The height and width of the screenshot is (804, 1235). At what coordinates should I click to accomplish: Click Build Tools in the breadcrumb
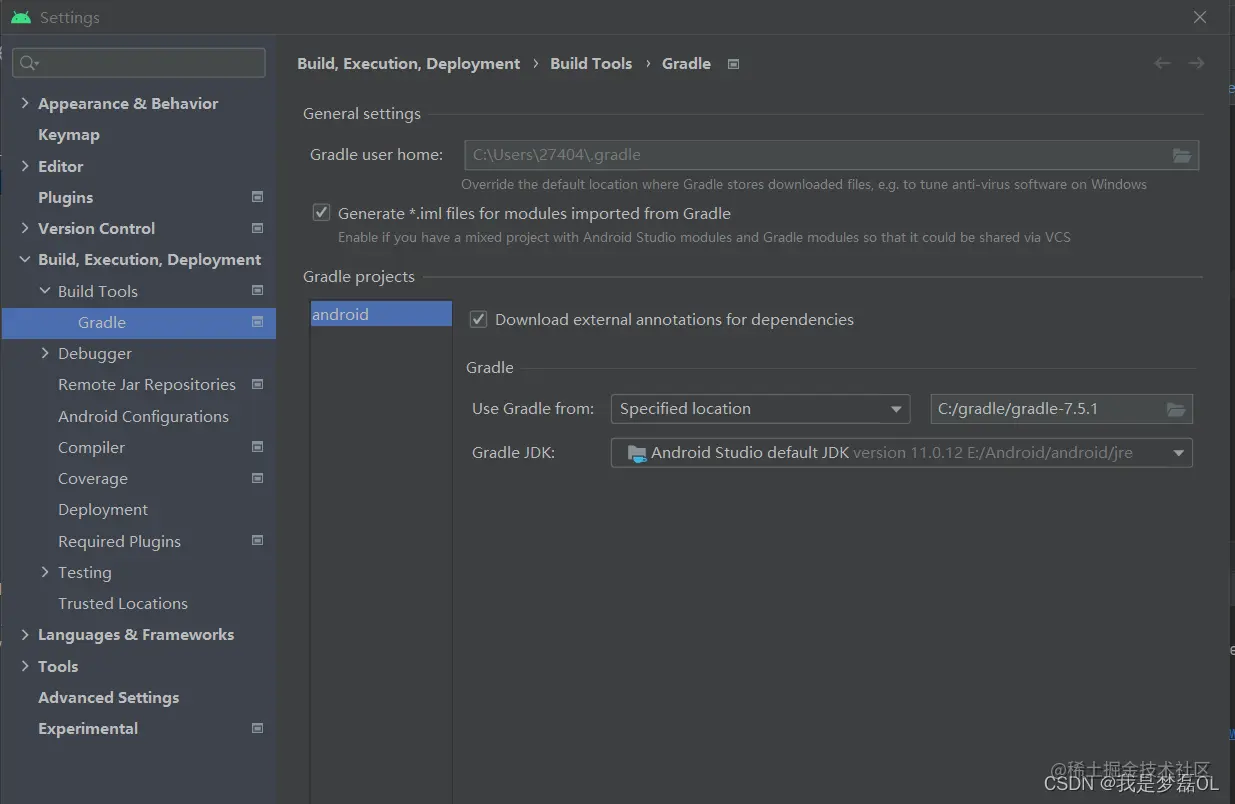click(591, 64)
